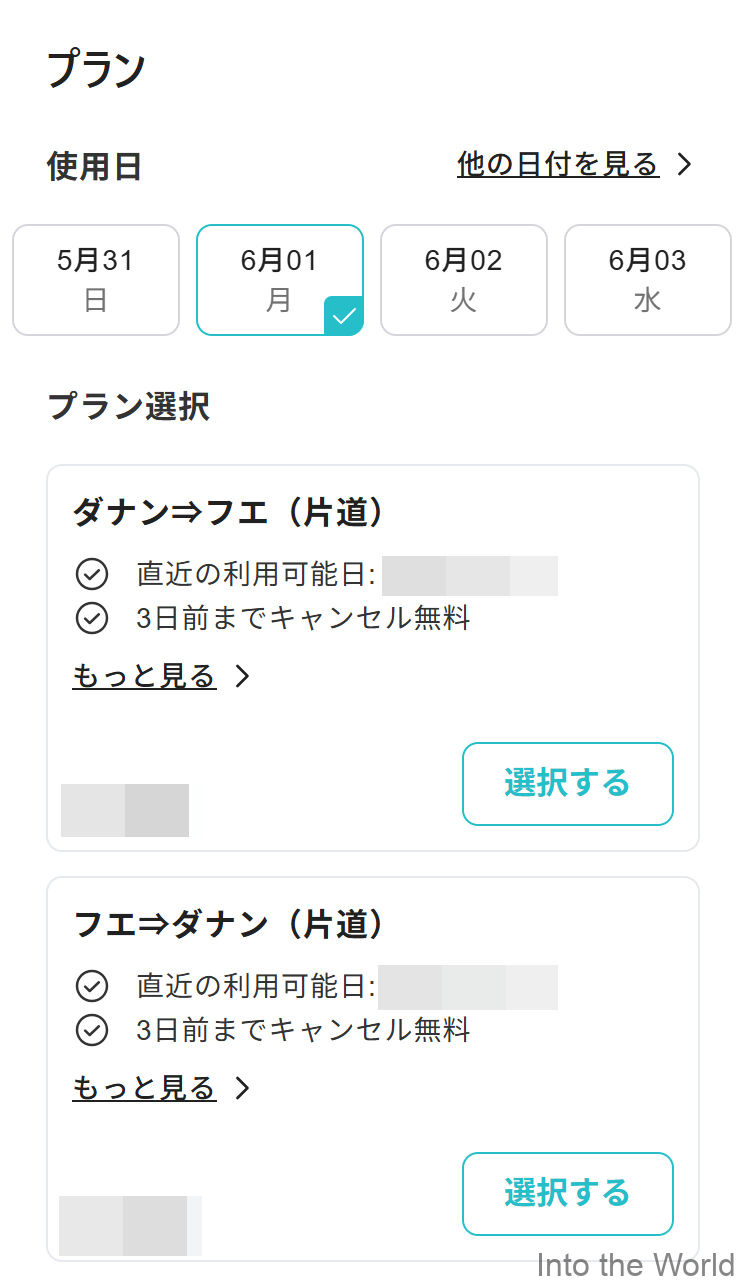The image size is (744, 1286).
Task: Expand もっと見る in the フエ⇒ダナン plan
Action: [144, 1088]
